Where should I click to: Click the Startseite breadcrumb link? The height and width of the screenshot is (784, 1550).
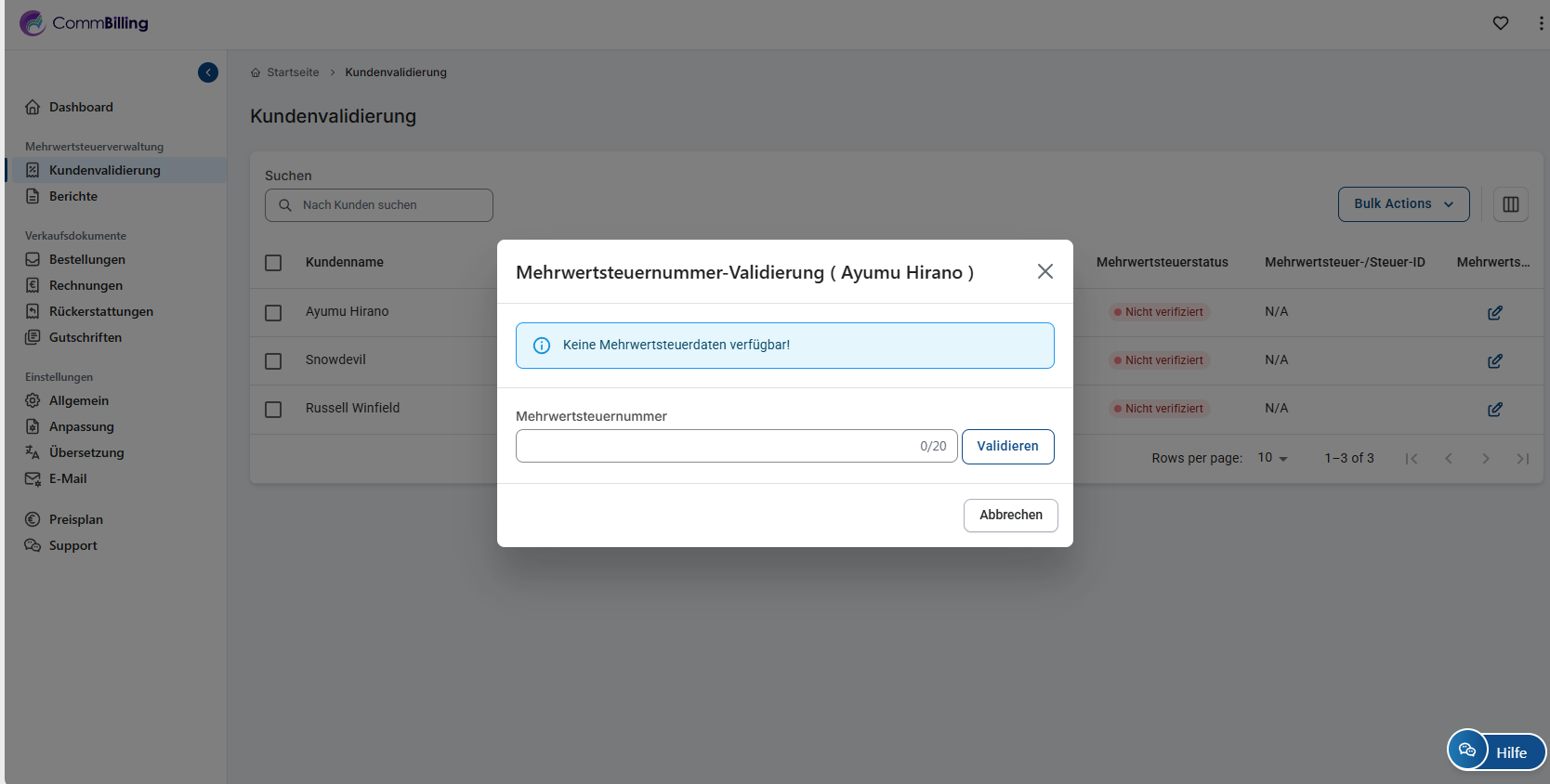point(293,72)
